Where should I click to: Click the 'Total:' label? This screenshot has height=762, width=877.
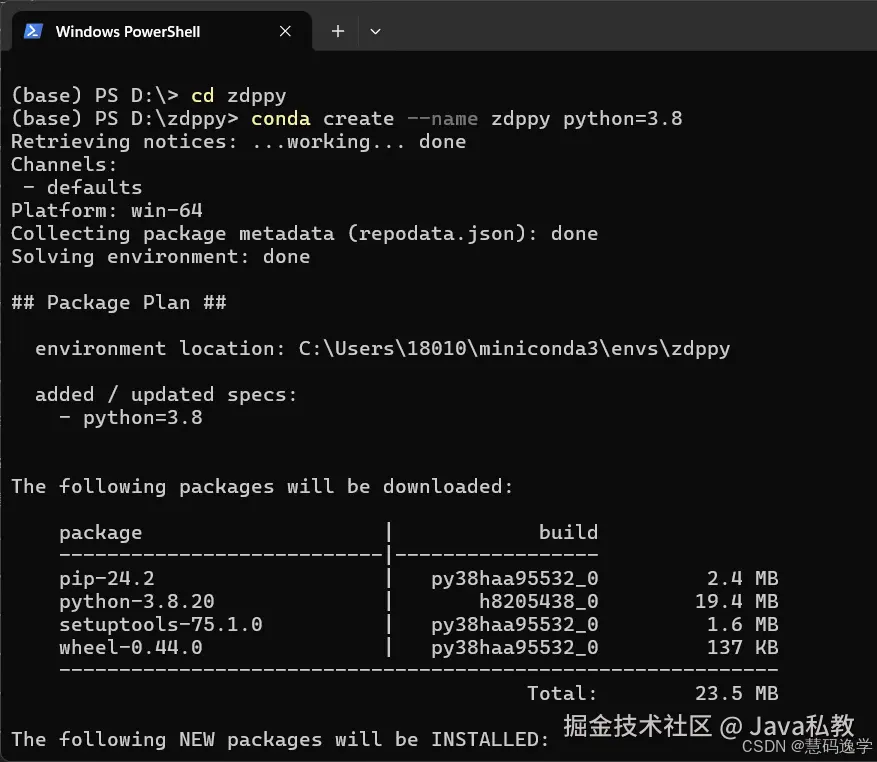pyautogui.click(x=562, y=694)
